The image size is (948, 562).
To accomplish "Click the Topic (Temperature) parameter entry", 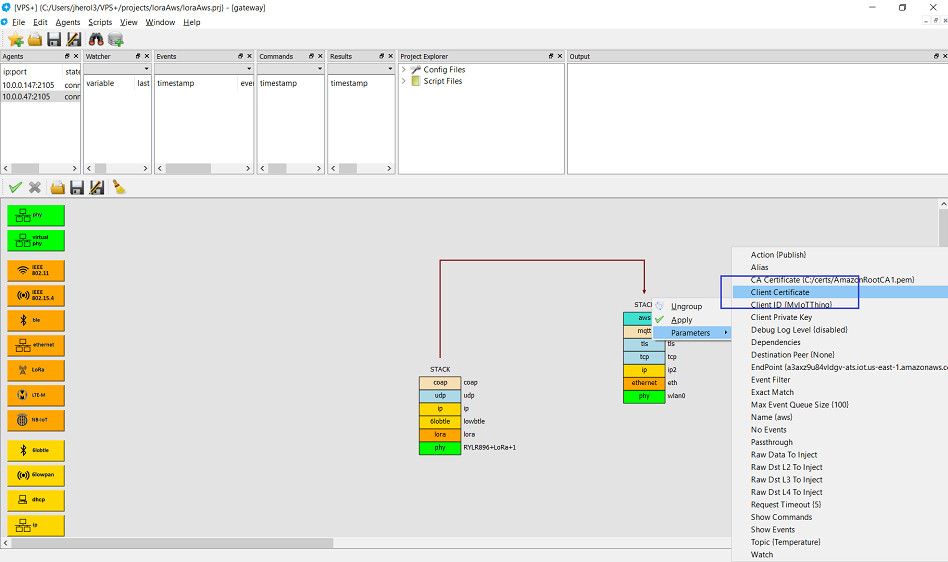I will point(785,542).
